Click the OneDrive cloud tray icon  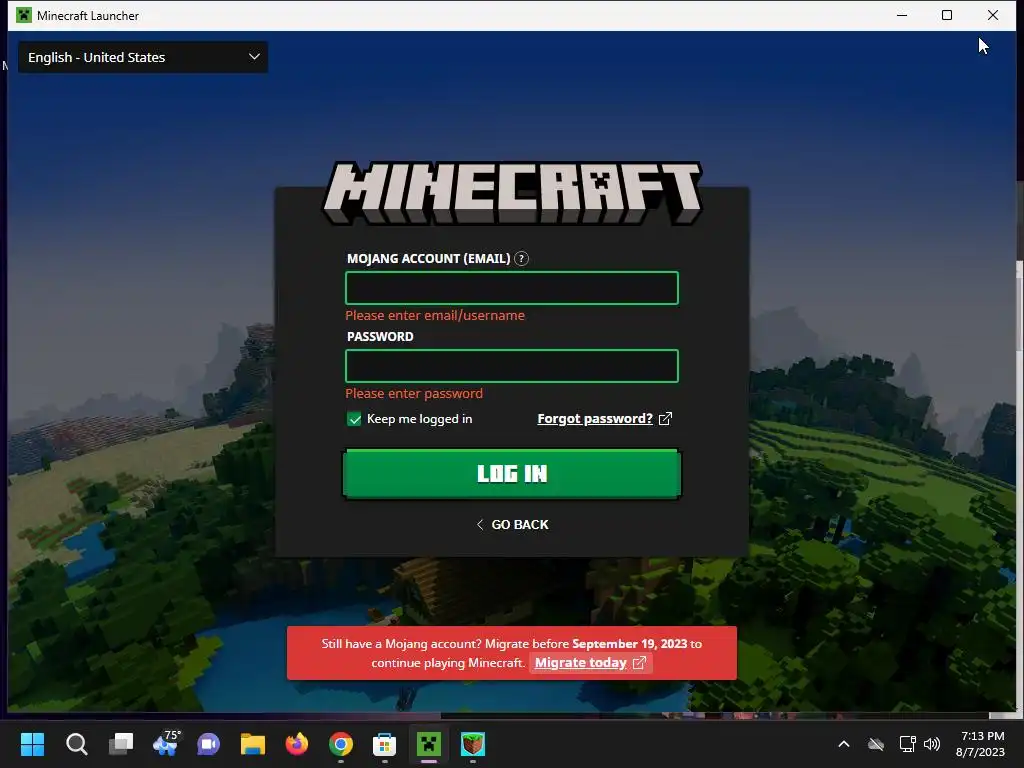[x=876, y=744]
